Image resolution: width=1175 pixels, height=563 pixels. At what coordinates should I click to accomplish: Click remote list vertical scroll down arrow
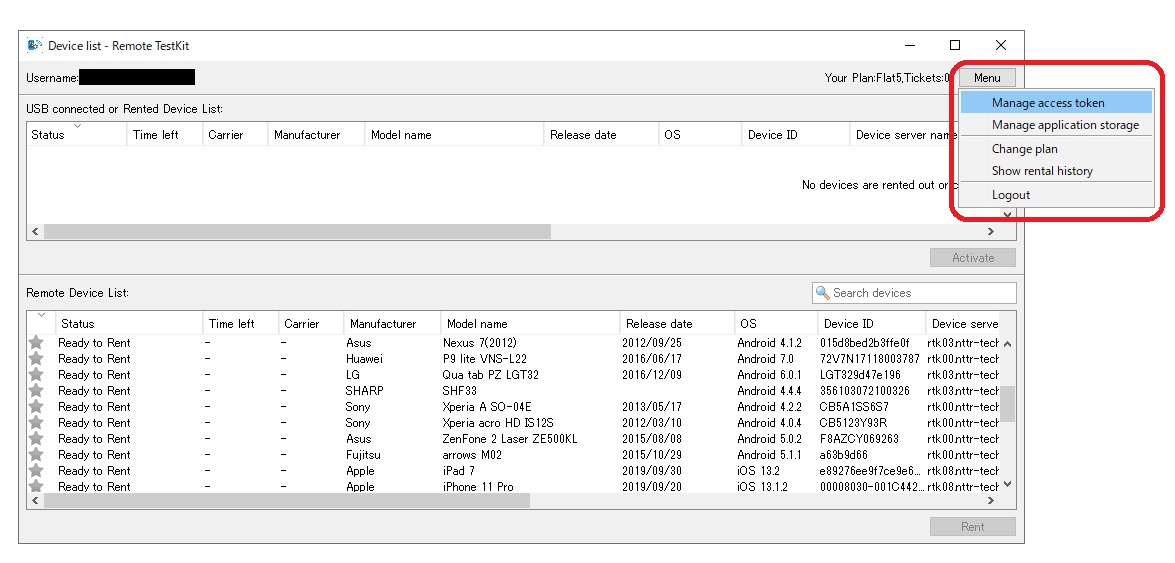tap(1008, 484)
